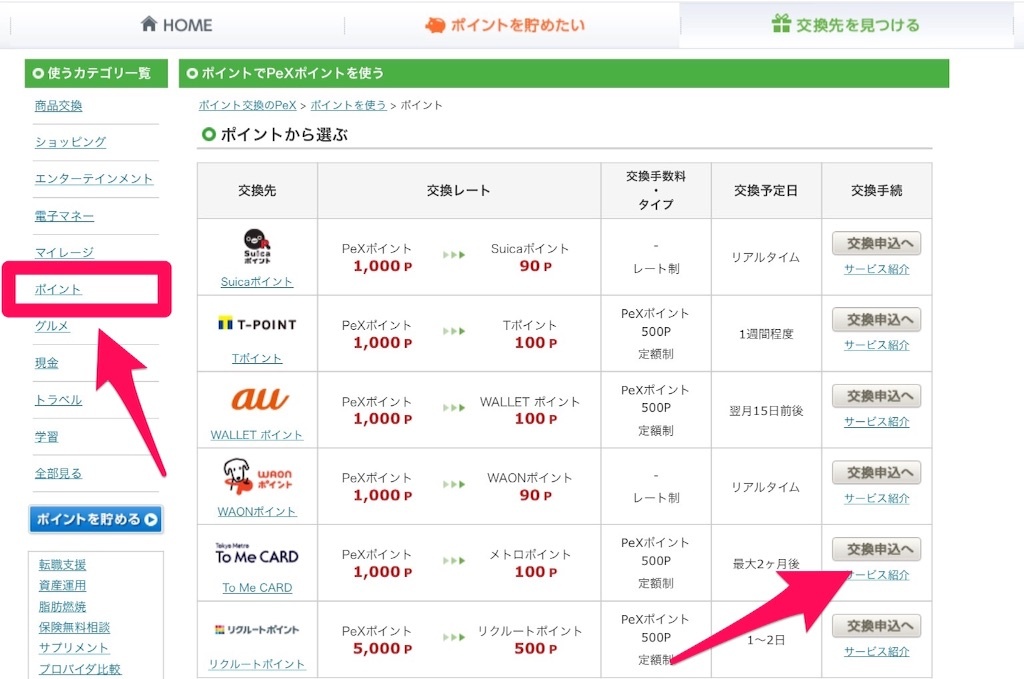1024x679 pixels.
Task: Click the 交換レート column header
Action: pos(458,191)
